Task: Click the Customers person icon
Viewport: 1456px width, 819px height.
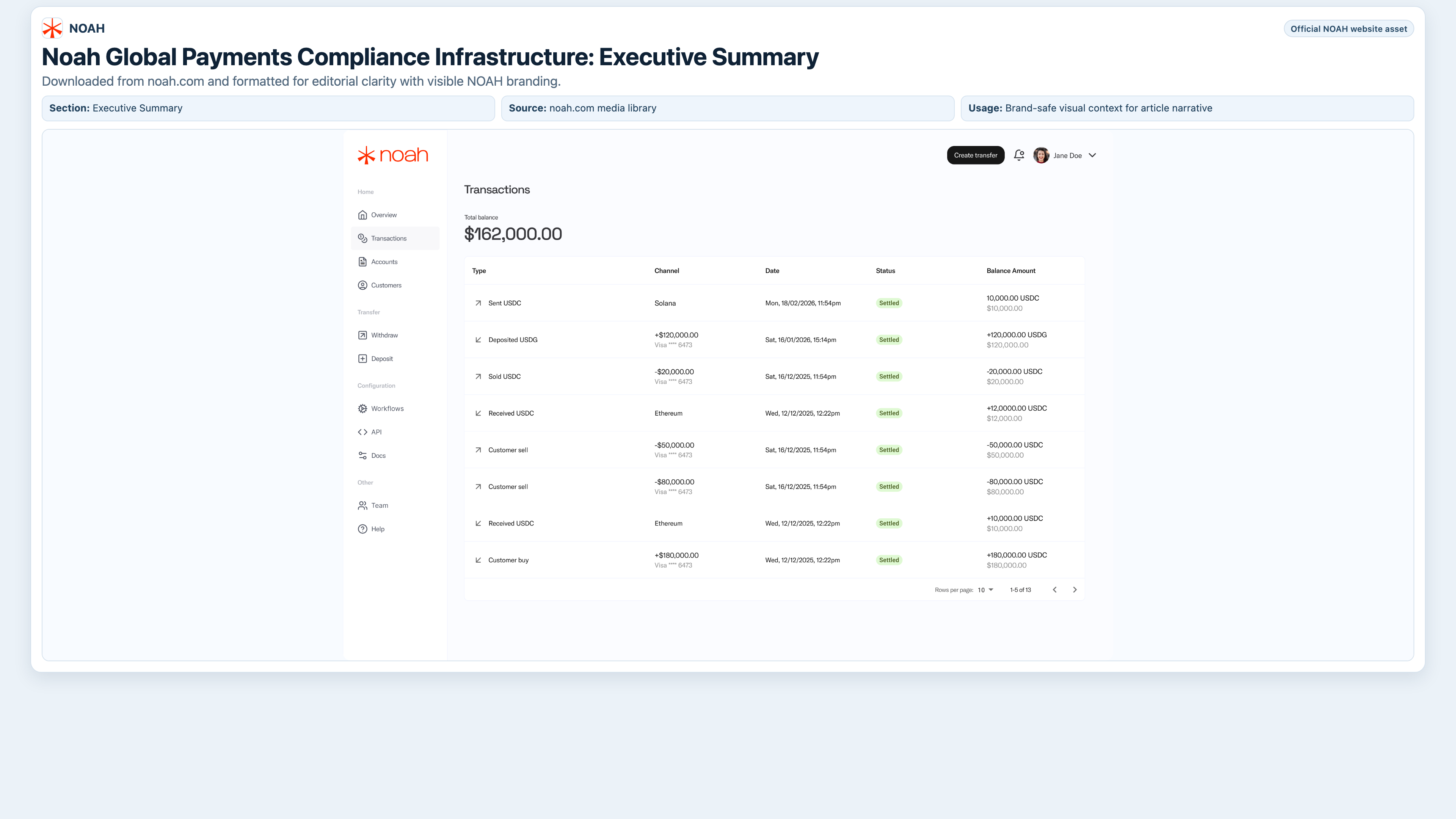Action: click(x=362, y=286)
